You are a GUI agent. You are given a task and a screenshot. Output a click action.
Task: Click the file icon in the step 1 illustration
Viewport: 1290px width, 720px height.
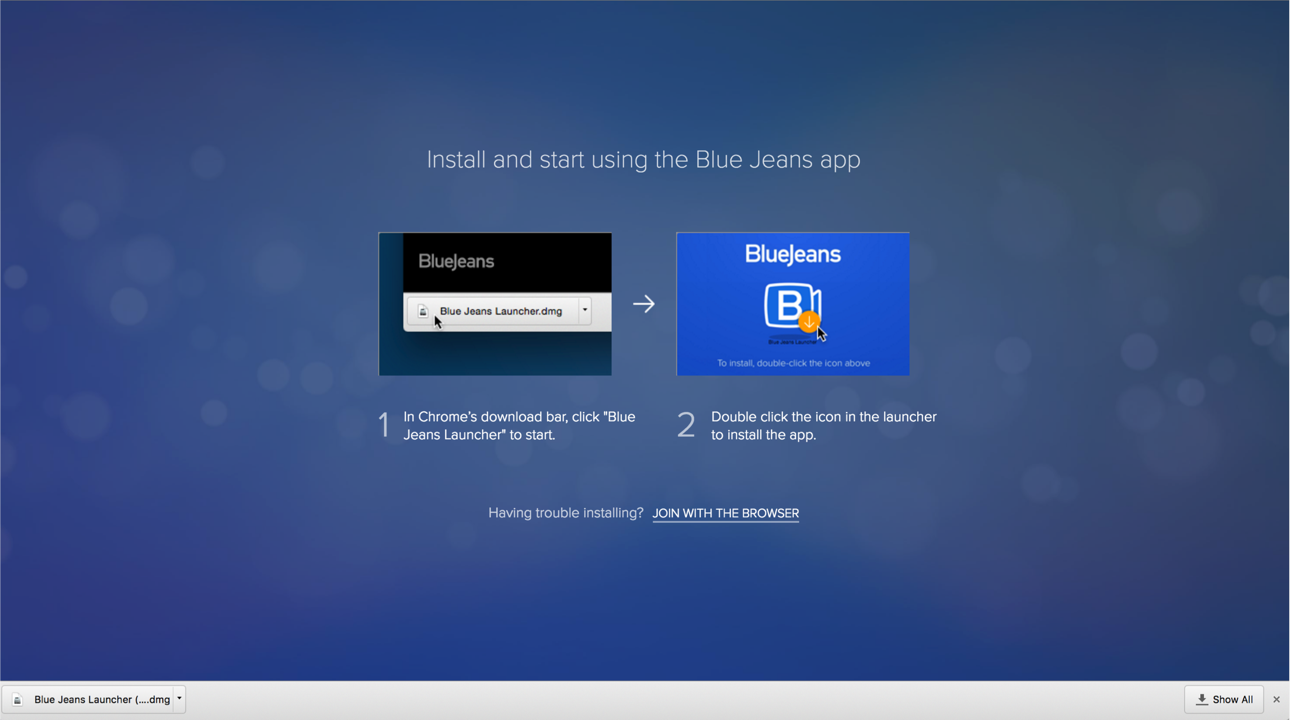tap(423, 311)
